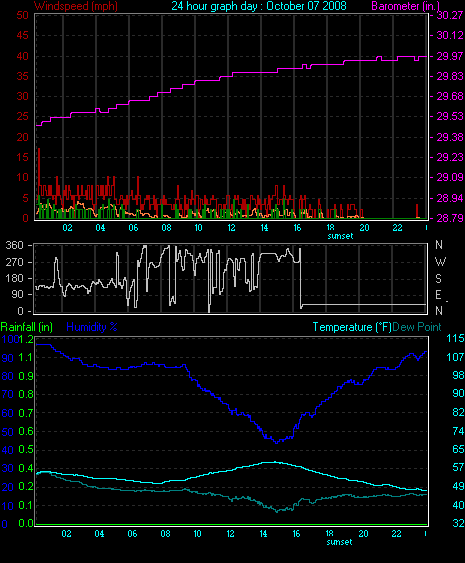Select barometer value 28.94

click(x=450, y=198)
